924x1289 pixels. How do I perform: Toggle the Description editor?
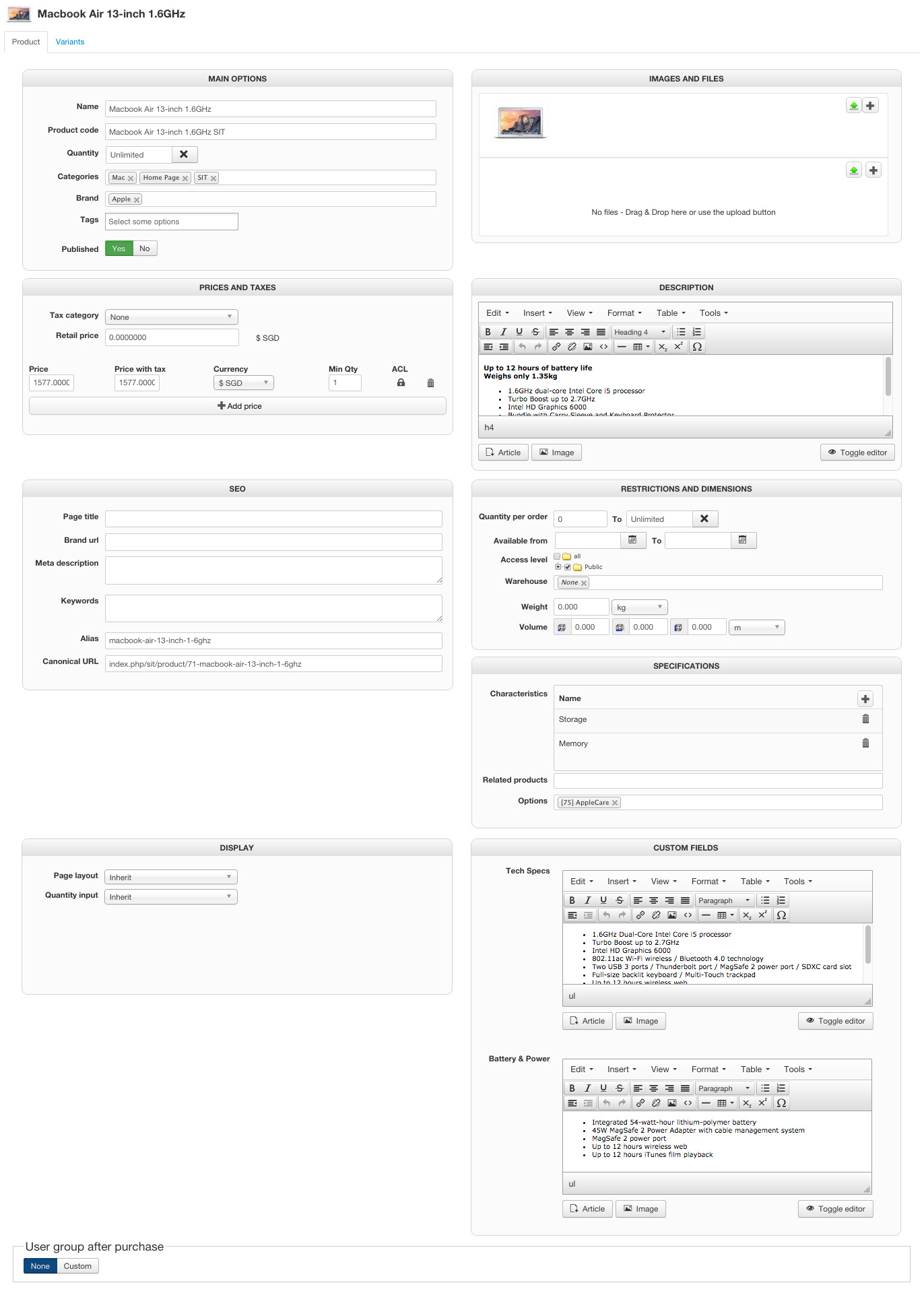[x=857, y=453]
